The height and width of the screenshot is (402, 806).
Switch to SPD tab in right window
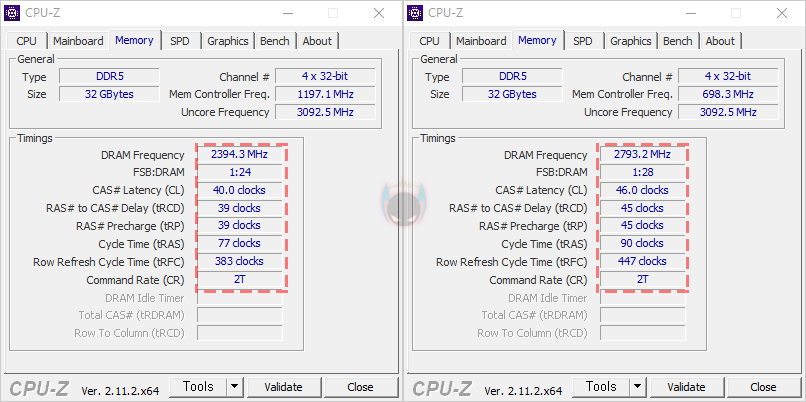tap(583, 41)
